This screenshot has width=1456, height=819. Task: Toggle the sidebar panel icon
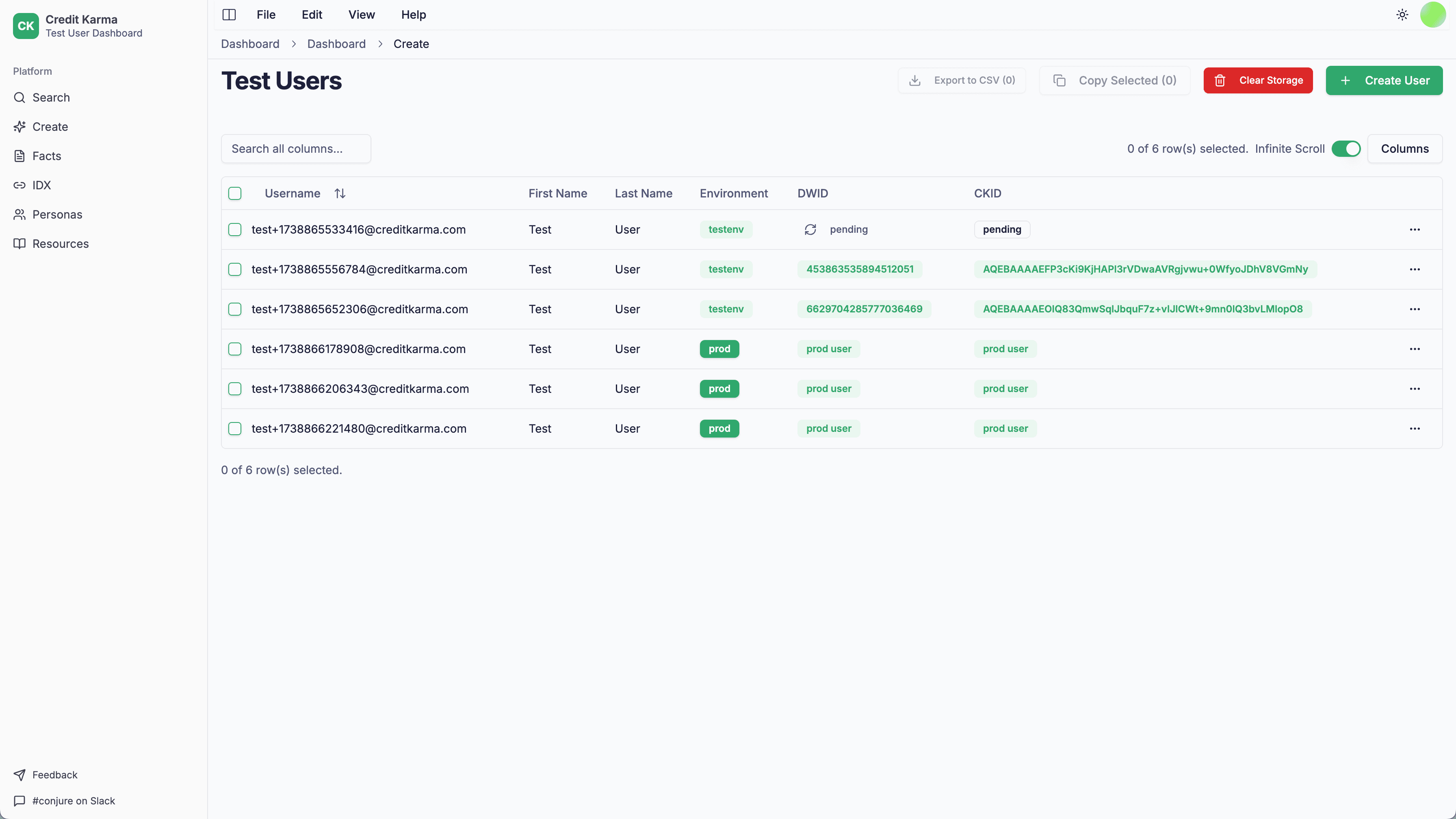[229, 15]
